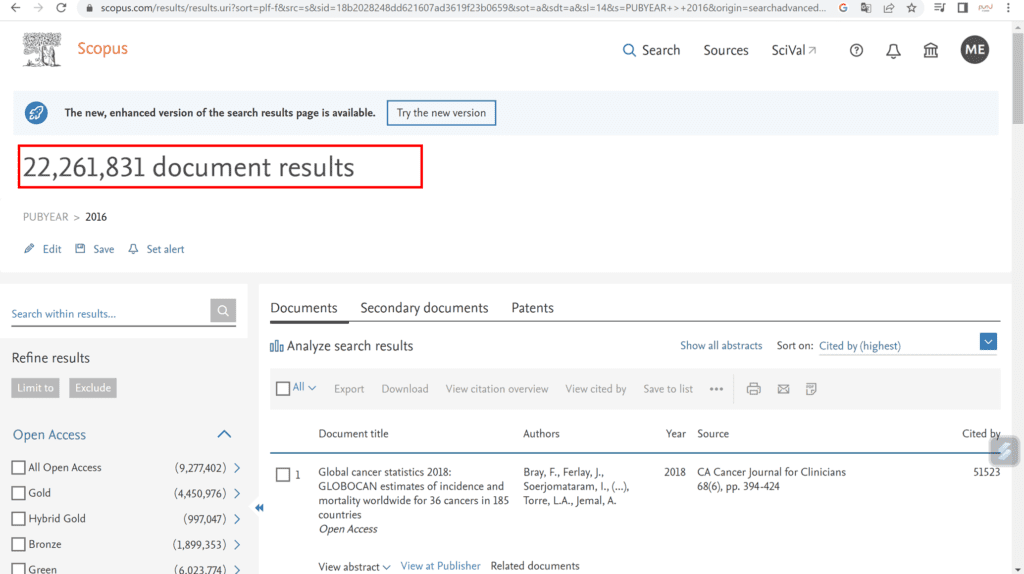This screenshot has height=574, width=1024.
Task: Expand All Open Access arrow
Action: 237,468
